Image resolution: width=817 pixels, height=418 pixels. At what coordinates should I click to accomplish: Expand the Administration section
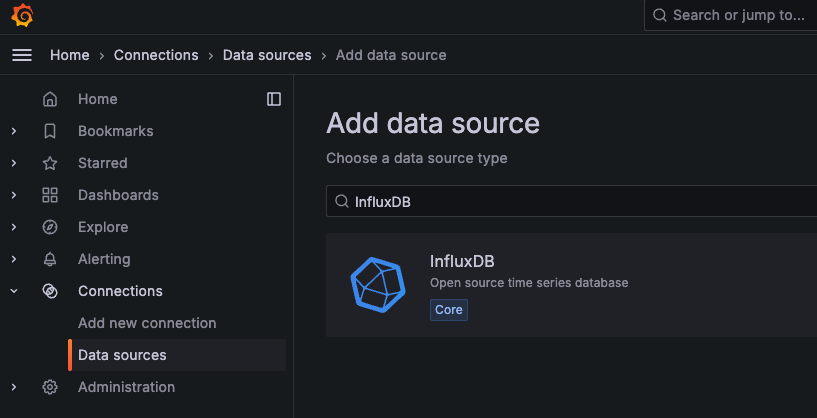click(14, 387)
